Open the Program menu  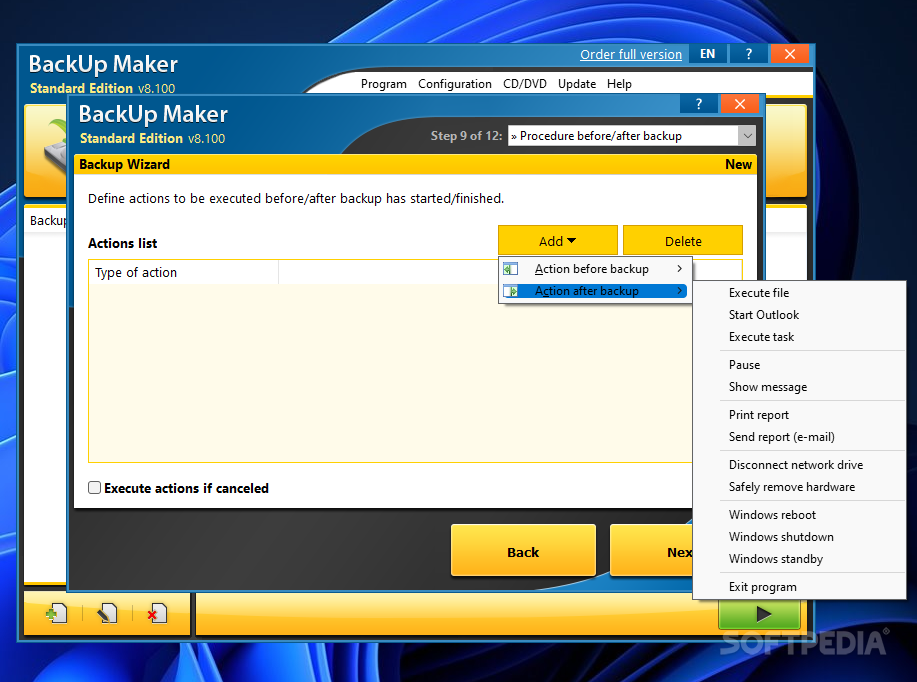(x=384, y=84)
